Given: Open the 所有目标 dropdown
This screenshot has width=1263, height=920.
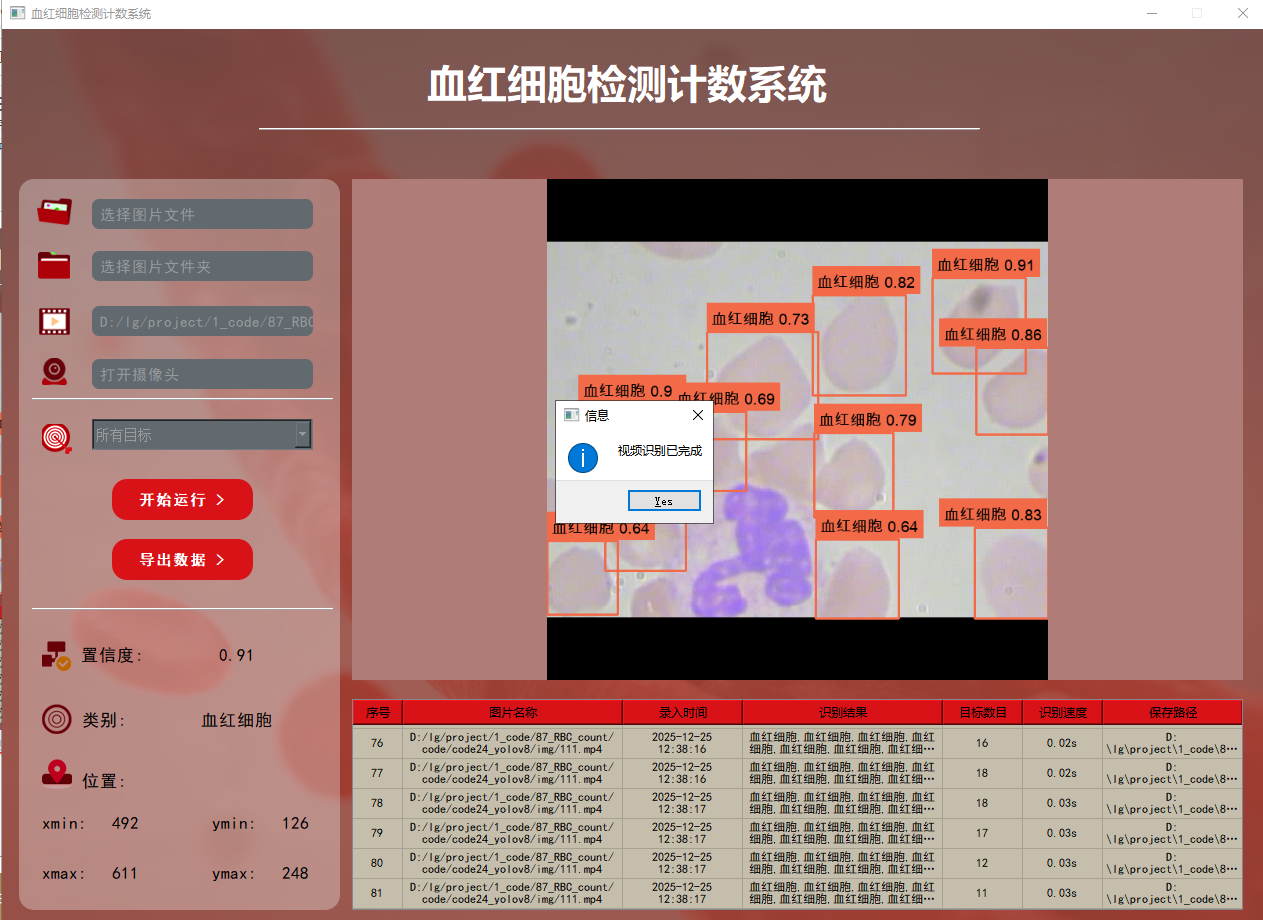Looking at the screenshot, I should (202, 434).
